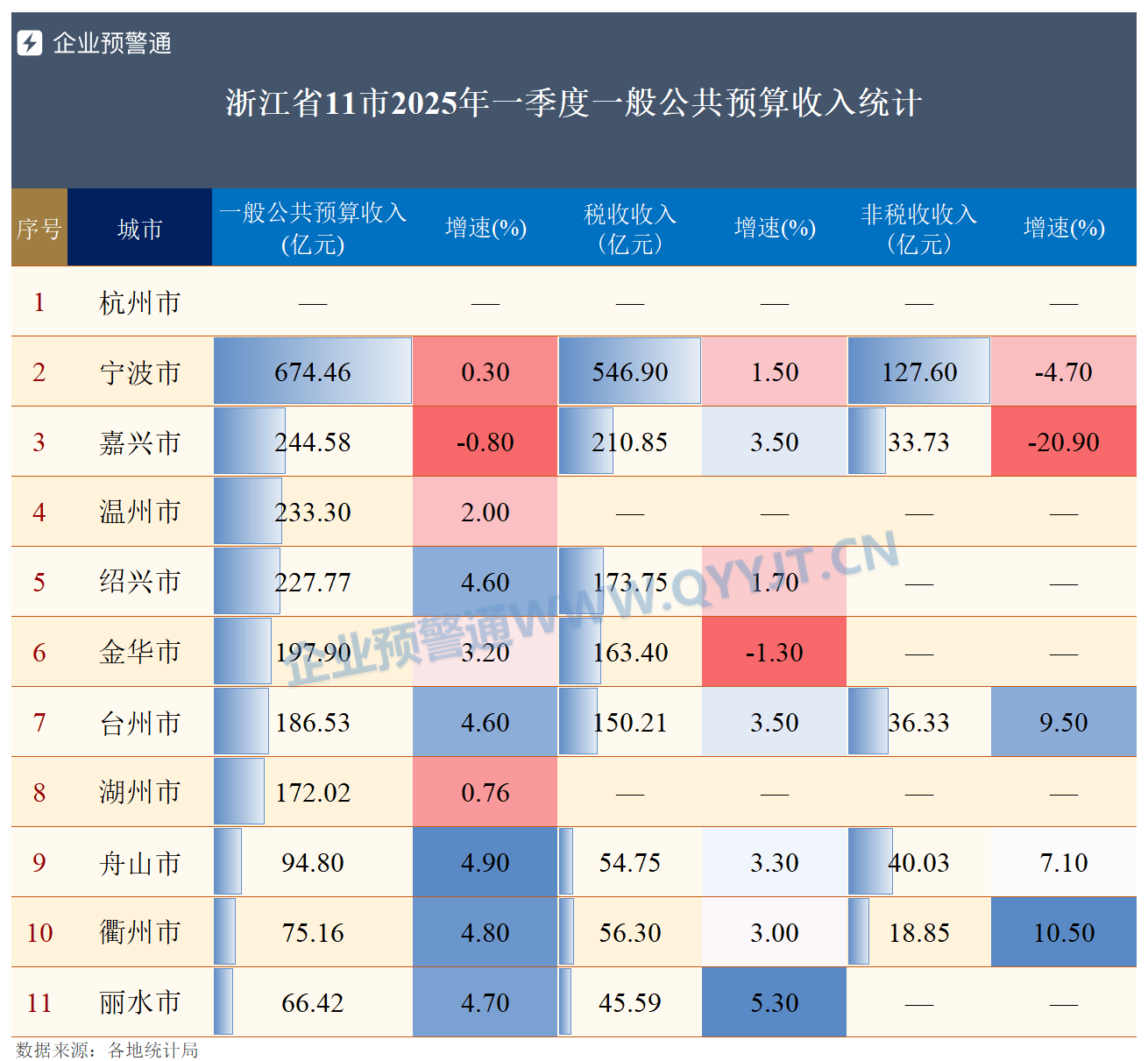
Task: Select the 非税收收入(亿元) column header
Action: 918,228
